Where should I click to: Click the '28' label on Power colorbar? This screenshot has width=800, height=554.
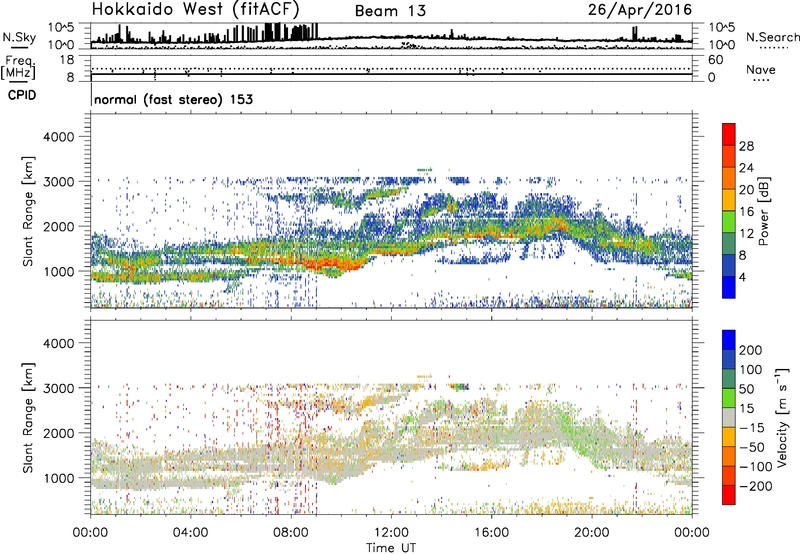point(746,146)
